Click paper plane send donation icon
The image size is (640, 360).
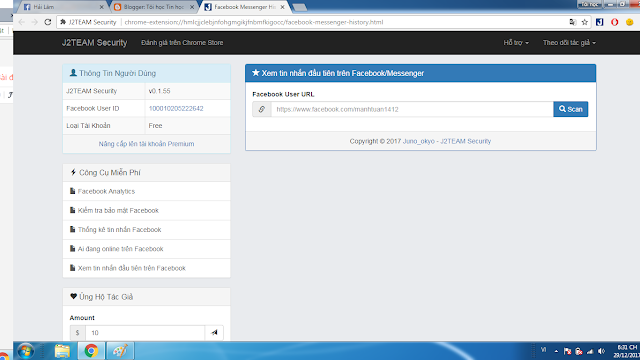tap(214, 333)
